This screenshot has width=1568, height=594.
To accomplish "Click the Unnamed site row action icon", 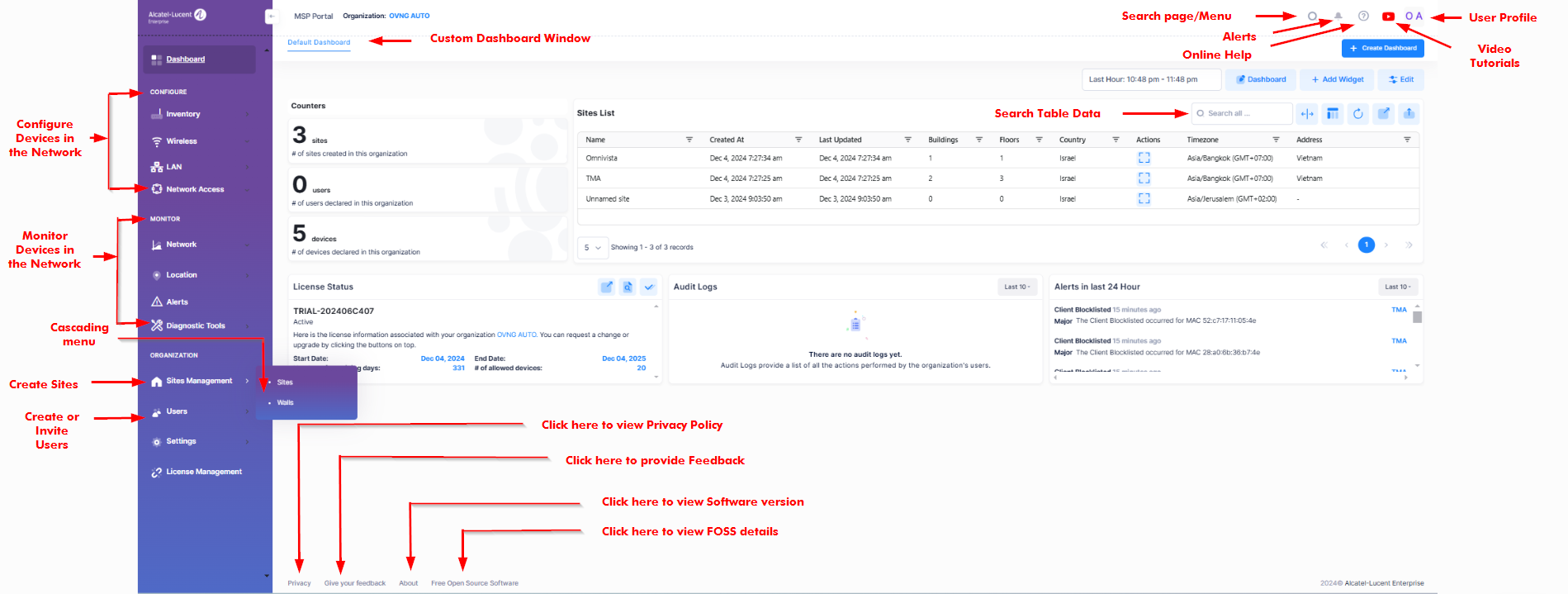I will 1144,198.
